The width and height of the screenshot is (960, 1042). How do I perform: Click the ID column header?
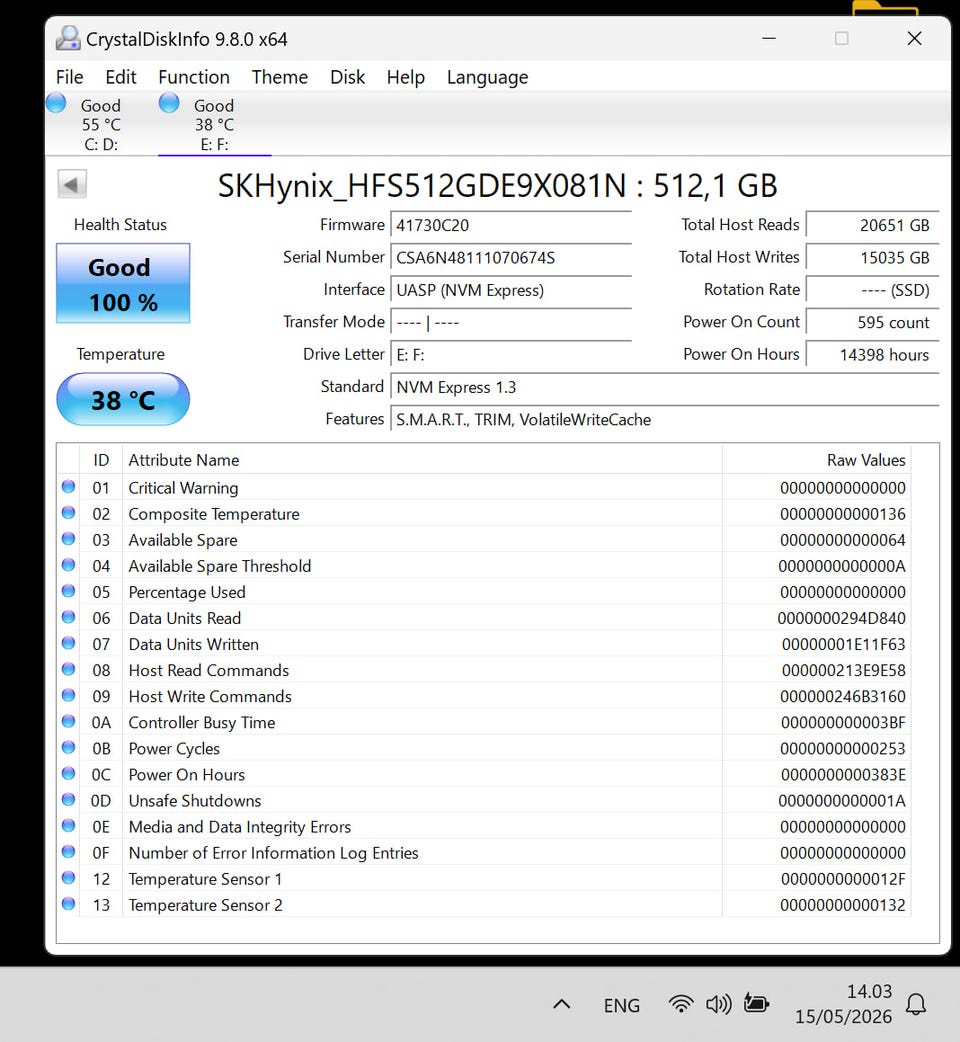pyautogui.click(x=101, y=460)
